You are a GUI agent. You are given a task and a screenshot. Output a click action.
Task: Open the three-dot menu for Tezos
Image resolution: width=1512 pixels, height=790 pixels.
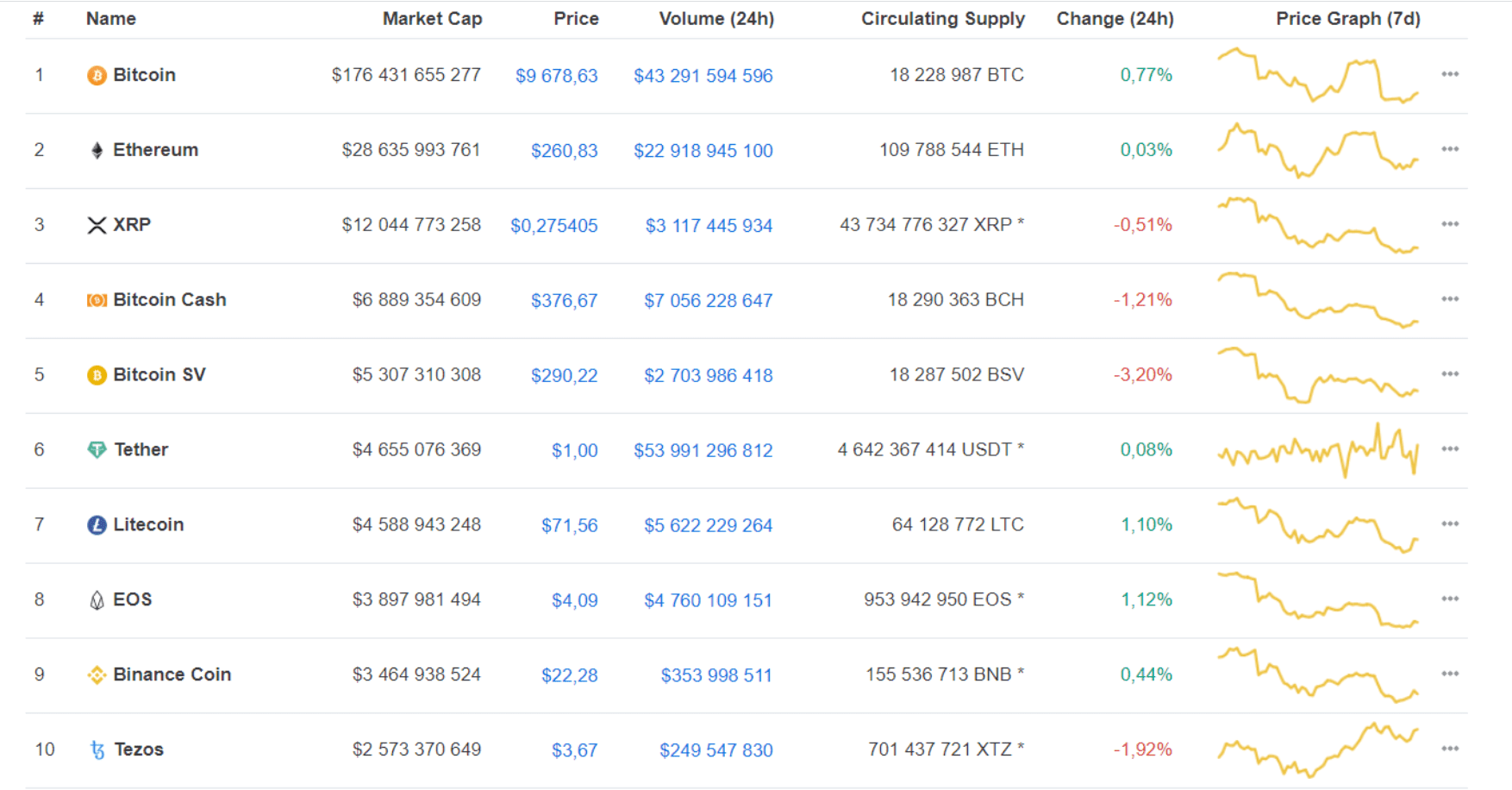tap(1450, 749)
